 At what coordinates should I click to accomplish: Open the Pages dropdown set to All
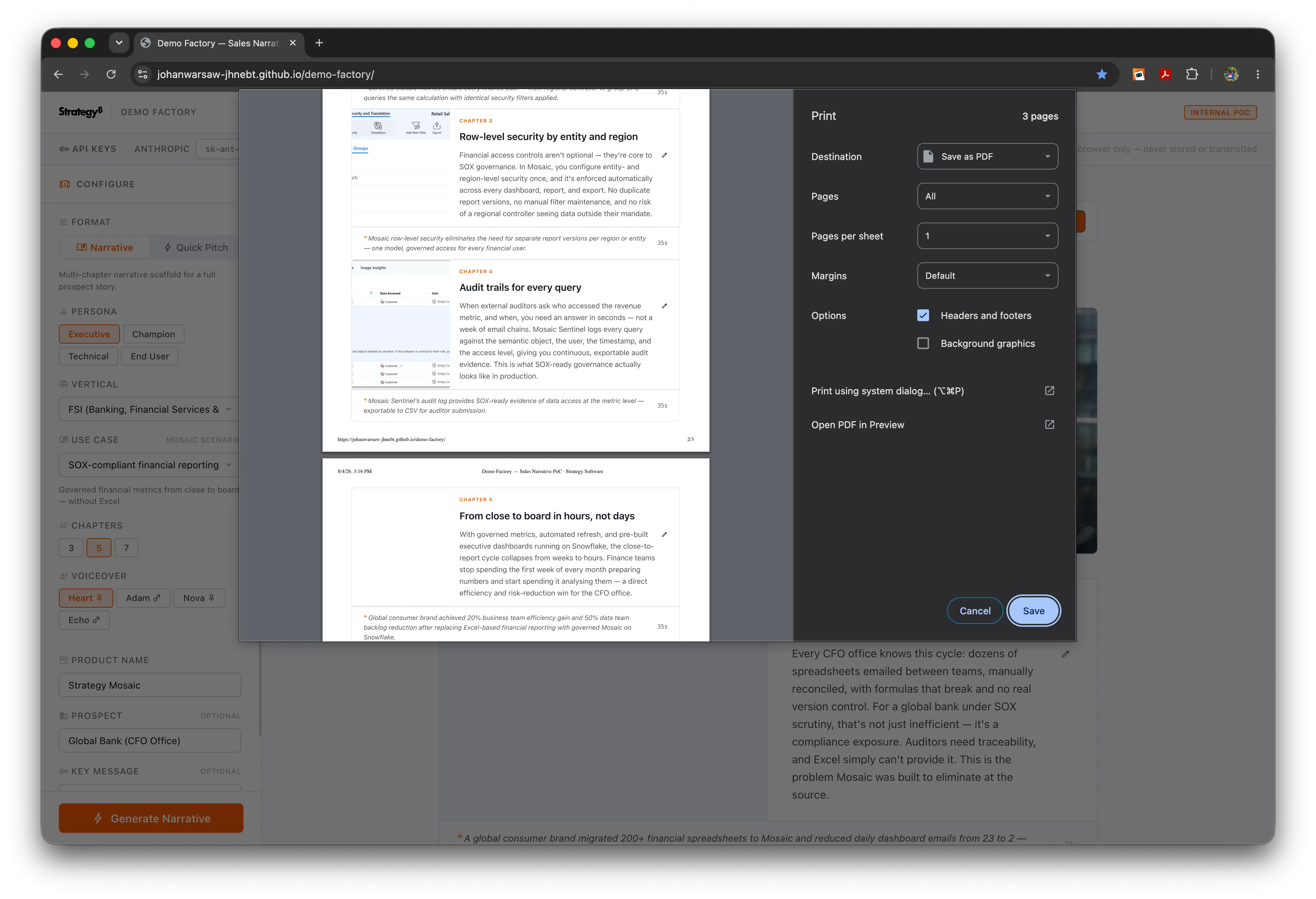987,196
